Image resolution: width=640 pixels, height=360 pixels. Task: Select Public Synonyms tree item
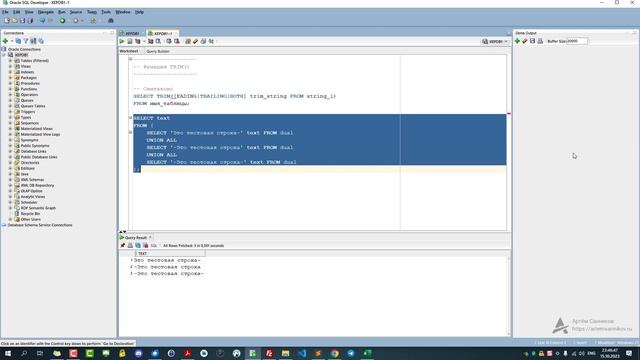[x=35, y=146]
